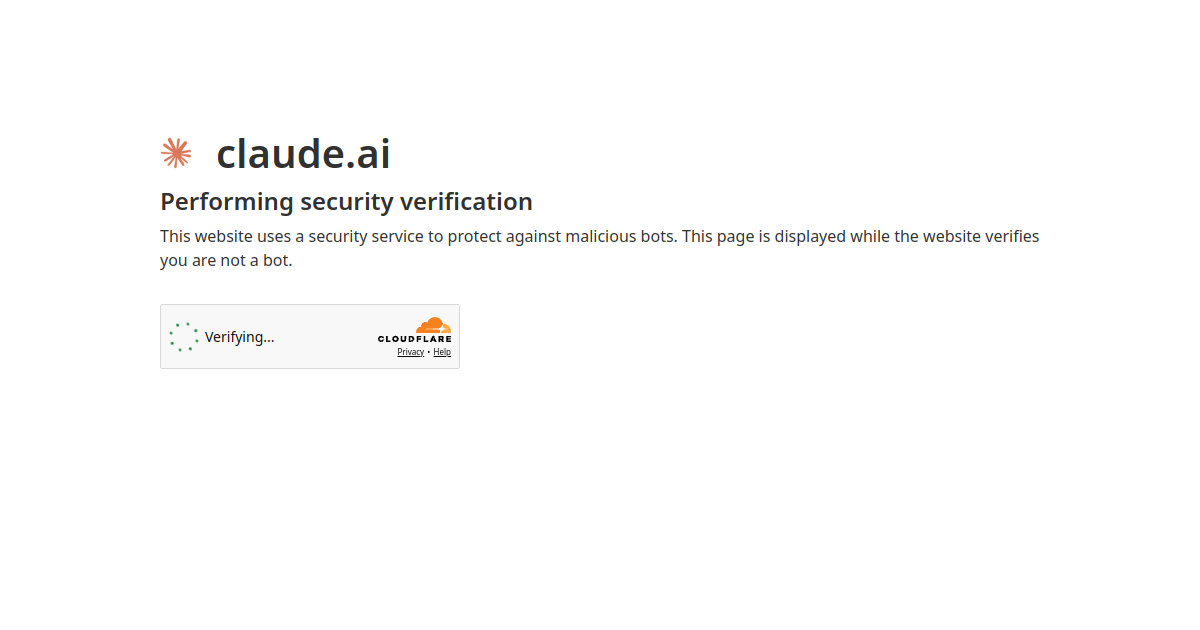Screen dimensions: 1200x630
Task: Click the claude.ai site title text
Action: coord(303,153)
